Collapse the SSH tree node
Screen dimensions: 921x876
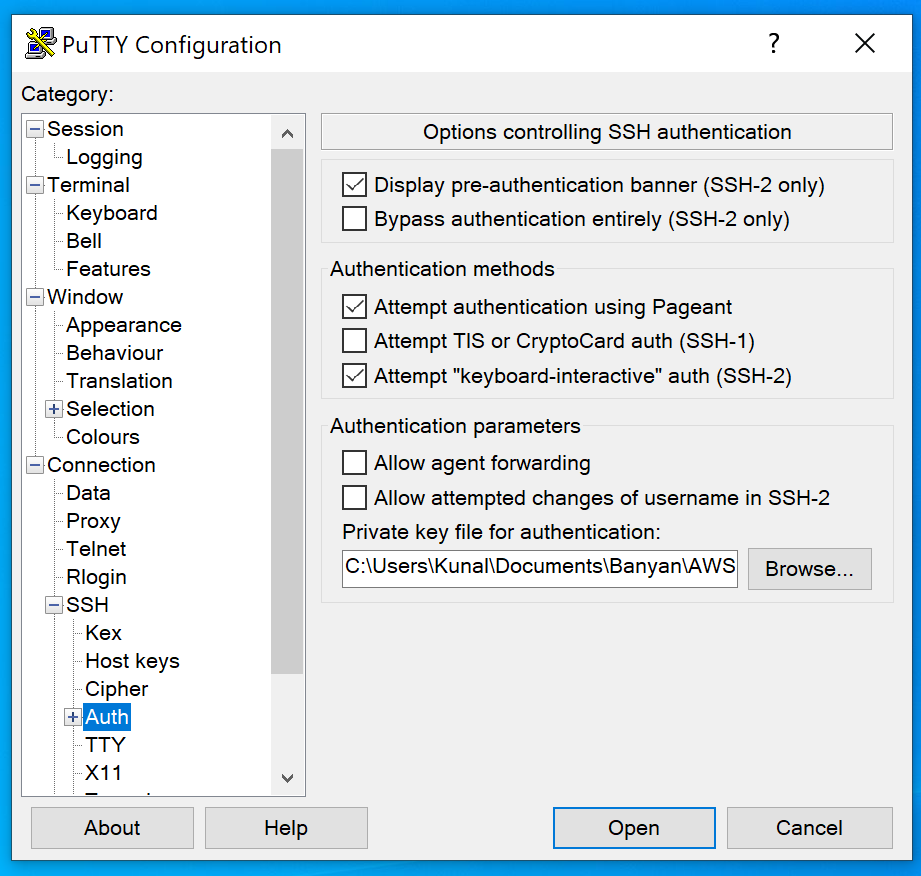click(54, 605)
